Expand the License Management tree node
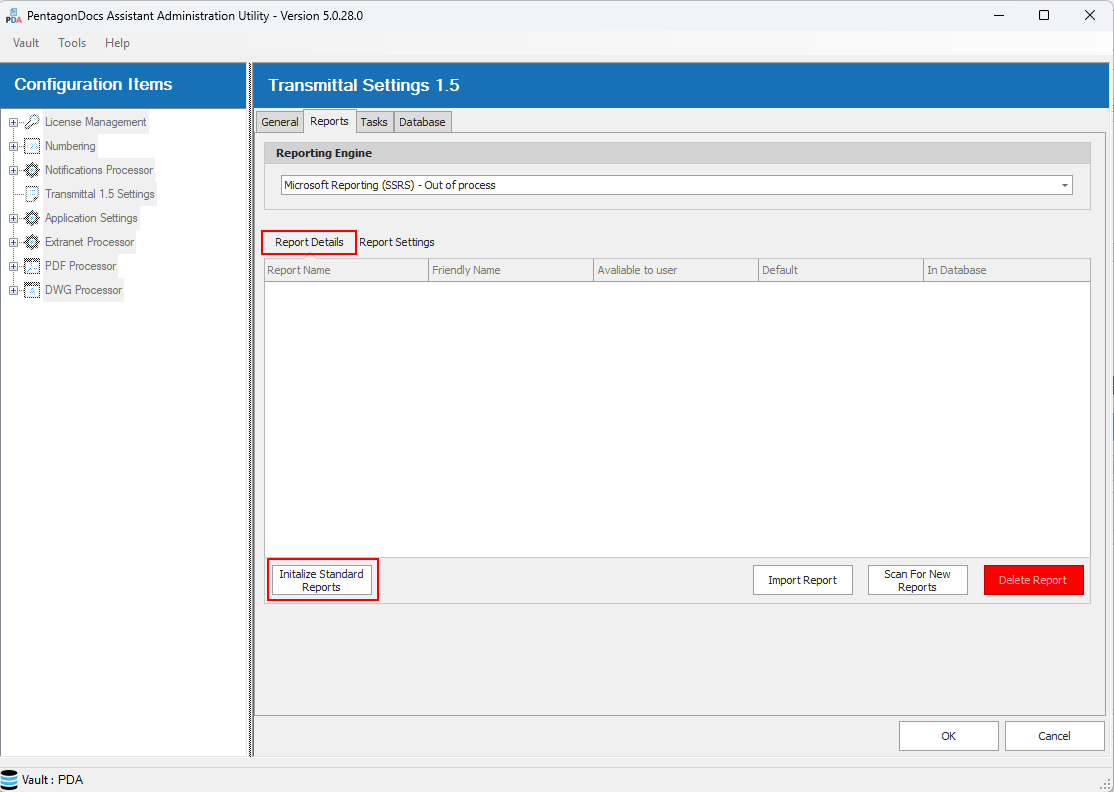This screenshot has width=1114, height=792. tap(13, 122)
